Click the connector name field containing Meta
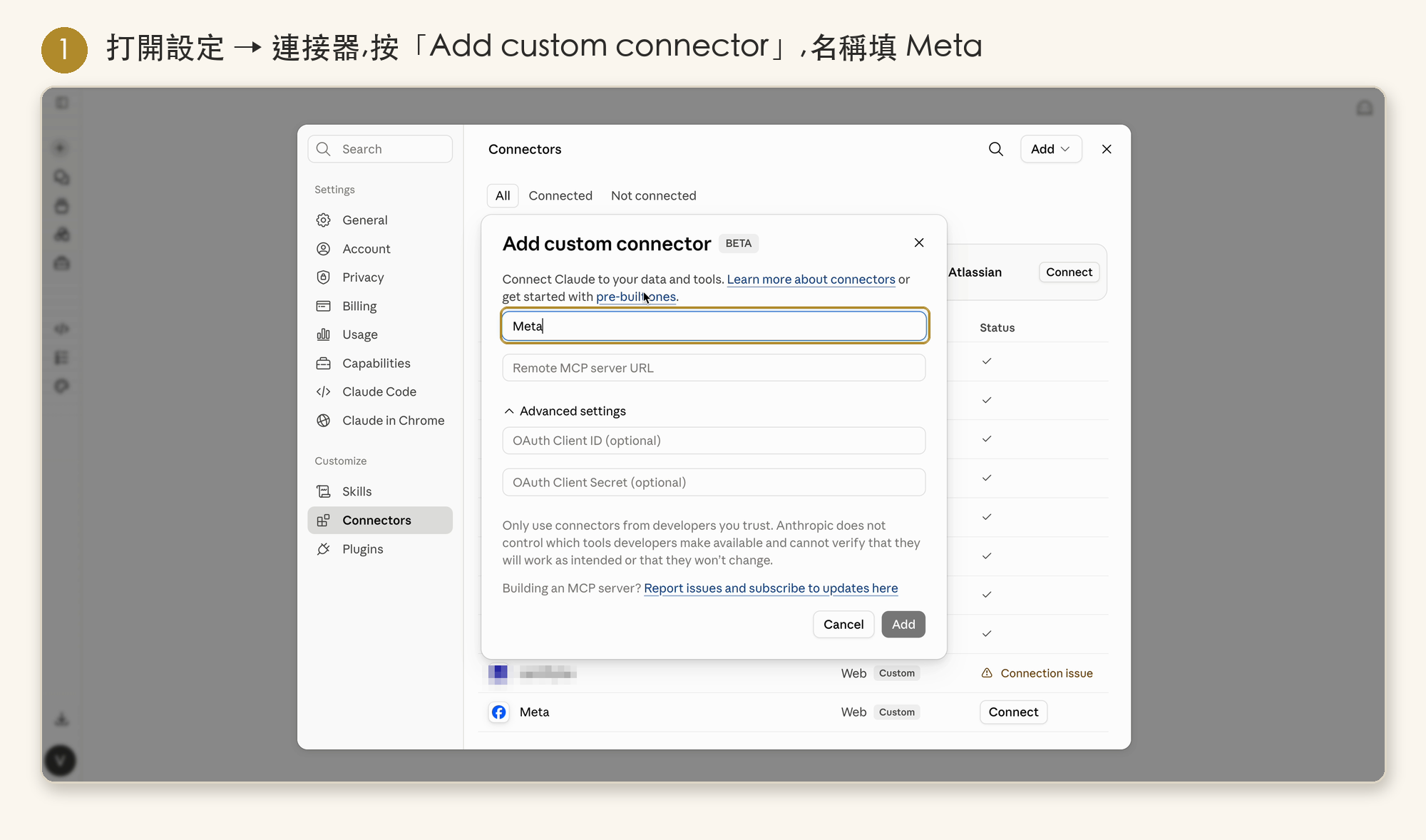 (714, 326)
